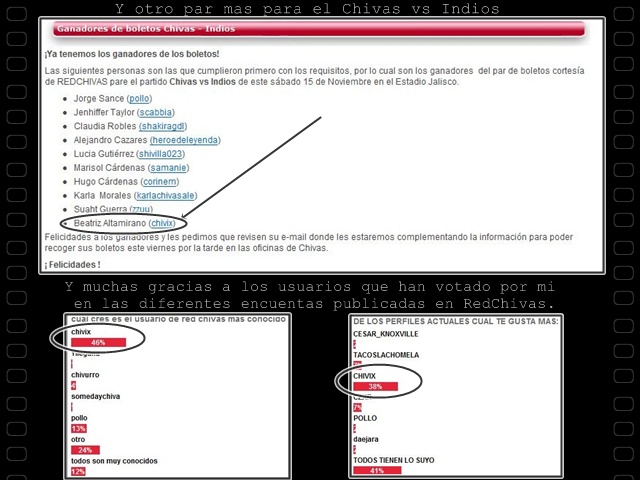Click the name 'Lucia Gutiérrez'
This screenshot has width=640, height=480.
(104, 154)
